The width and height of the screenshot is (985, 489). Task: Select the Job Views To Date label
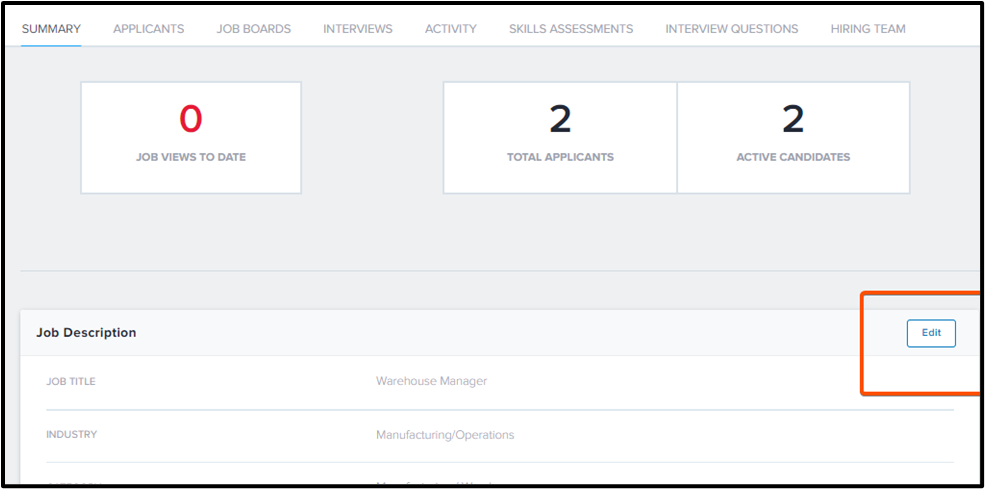190,157
